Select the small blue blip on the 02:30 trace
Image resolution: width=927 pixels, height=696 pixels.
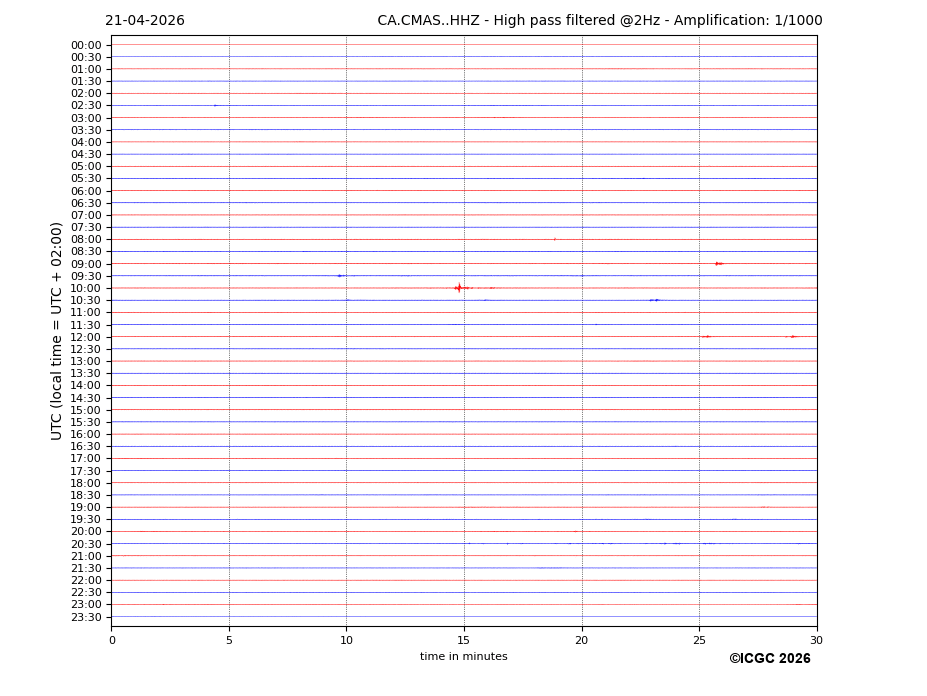pos(214,106)
